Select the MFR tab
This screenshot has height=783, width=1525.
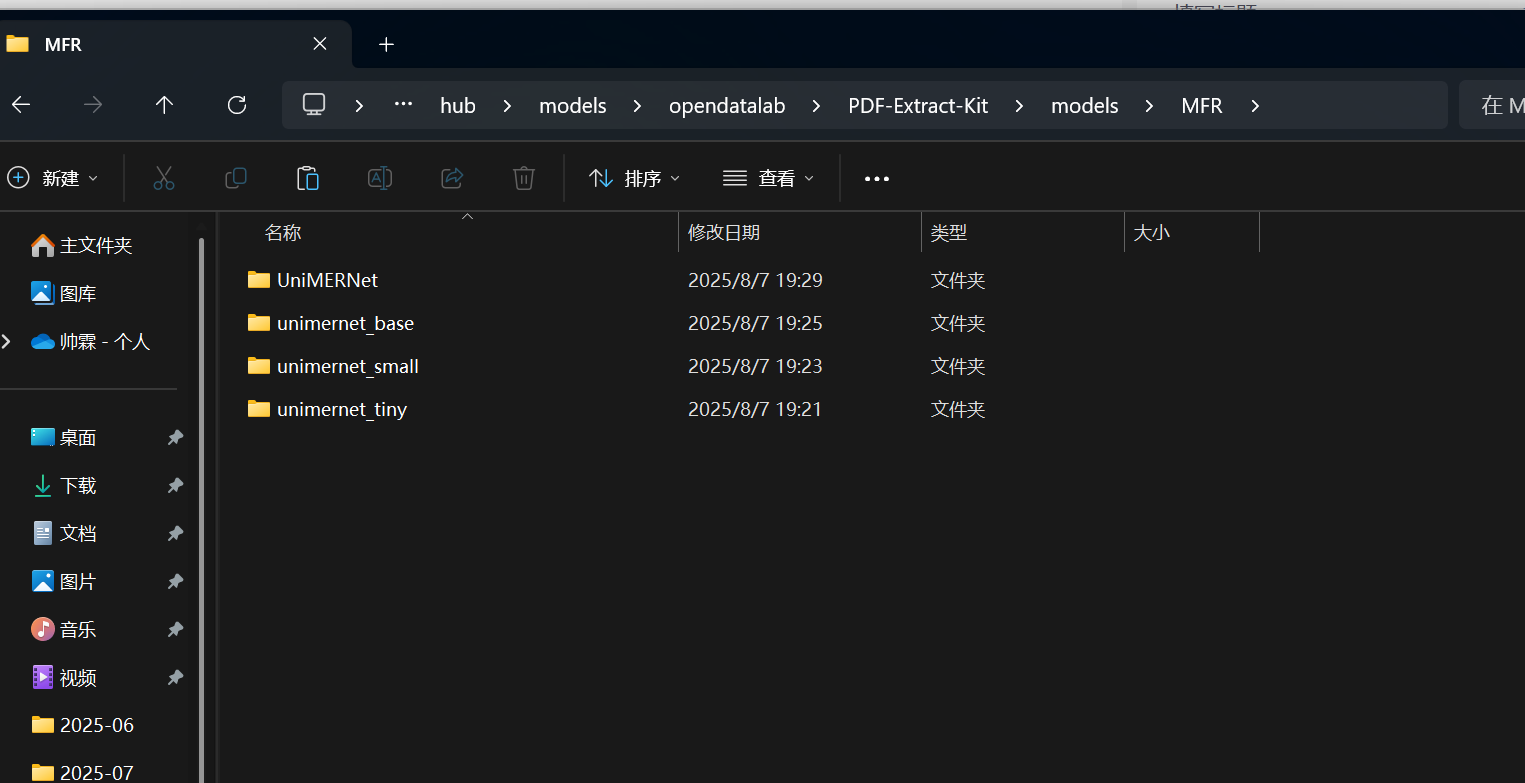pos(175,44)
